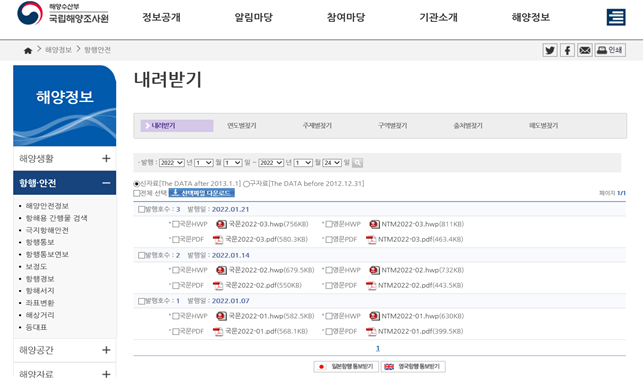
Task: Switch to the 연도별찾기 tab
Action: pos(242,125)
